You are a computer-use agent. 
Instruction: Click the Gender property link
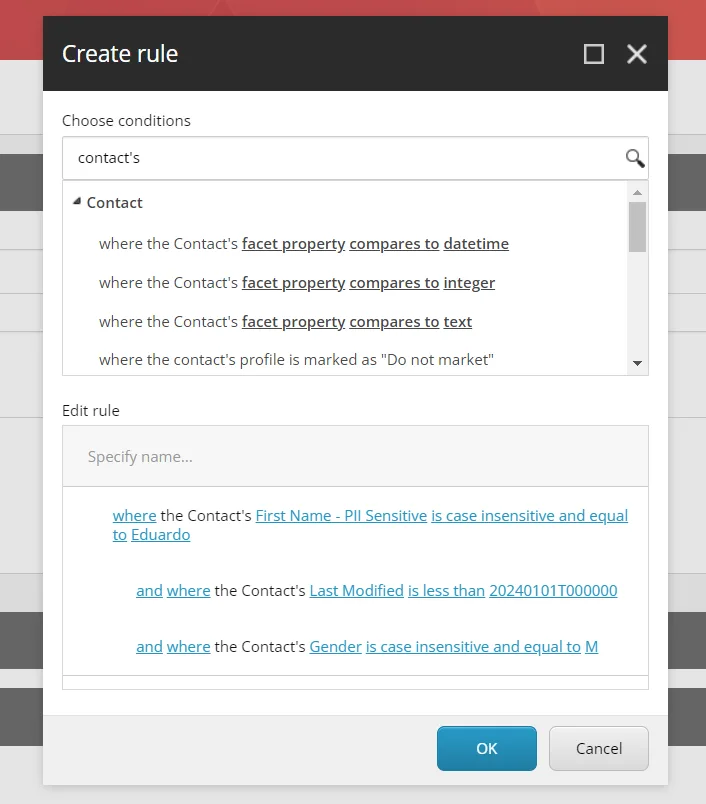click(x=335, y=647)
